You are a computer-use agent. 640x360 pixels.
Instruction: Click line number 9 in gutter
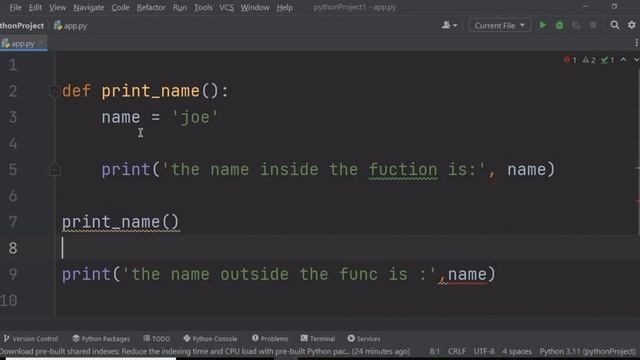[13, 274]
